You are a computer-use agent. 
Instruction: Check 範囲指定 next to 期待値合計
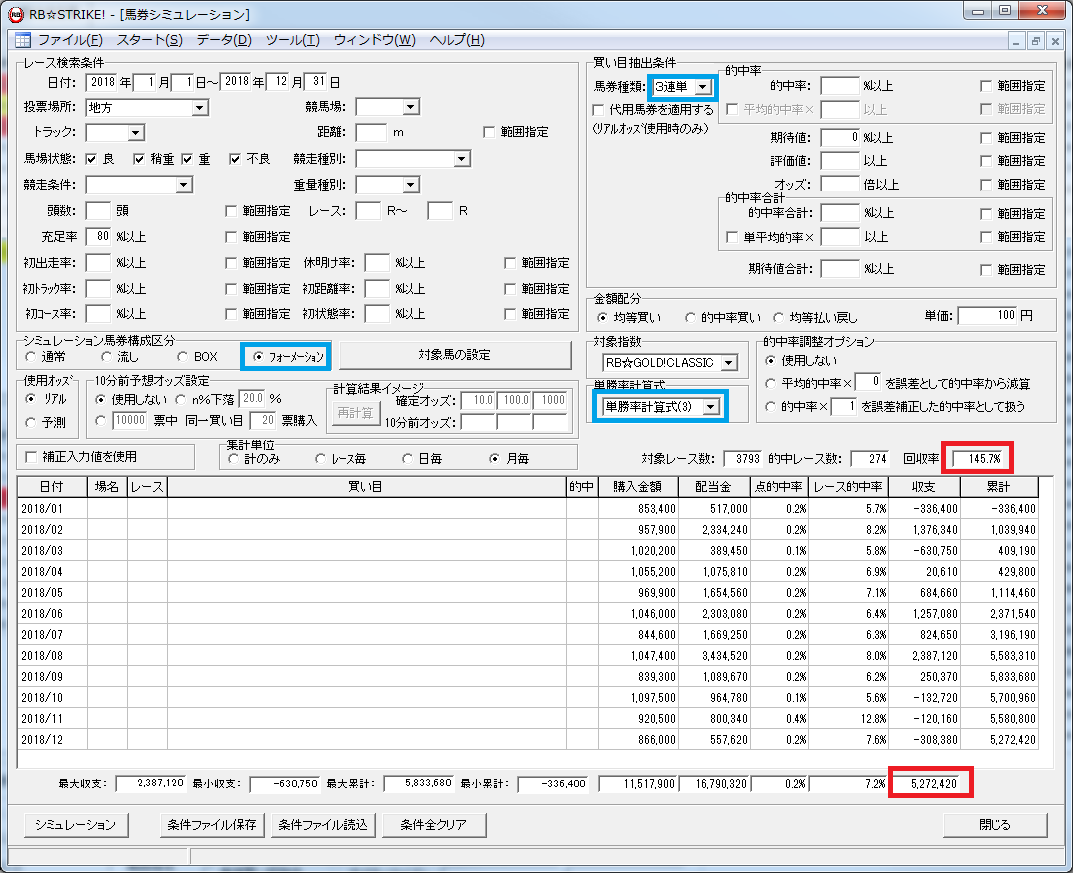click(x=986, y=270)
